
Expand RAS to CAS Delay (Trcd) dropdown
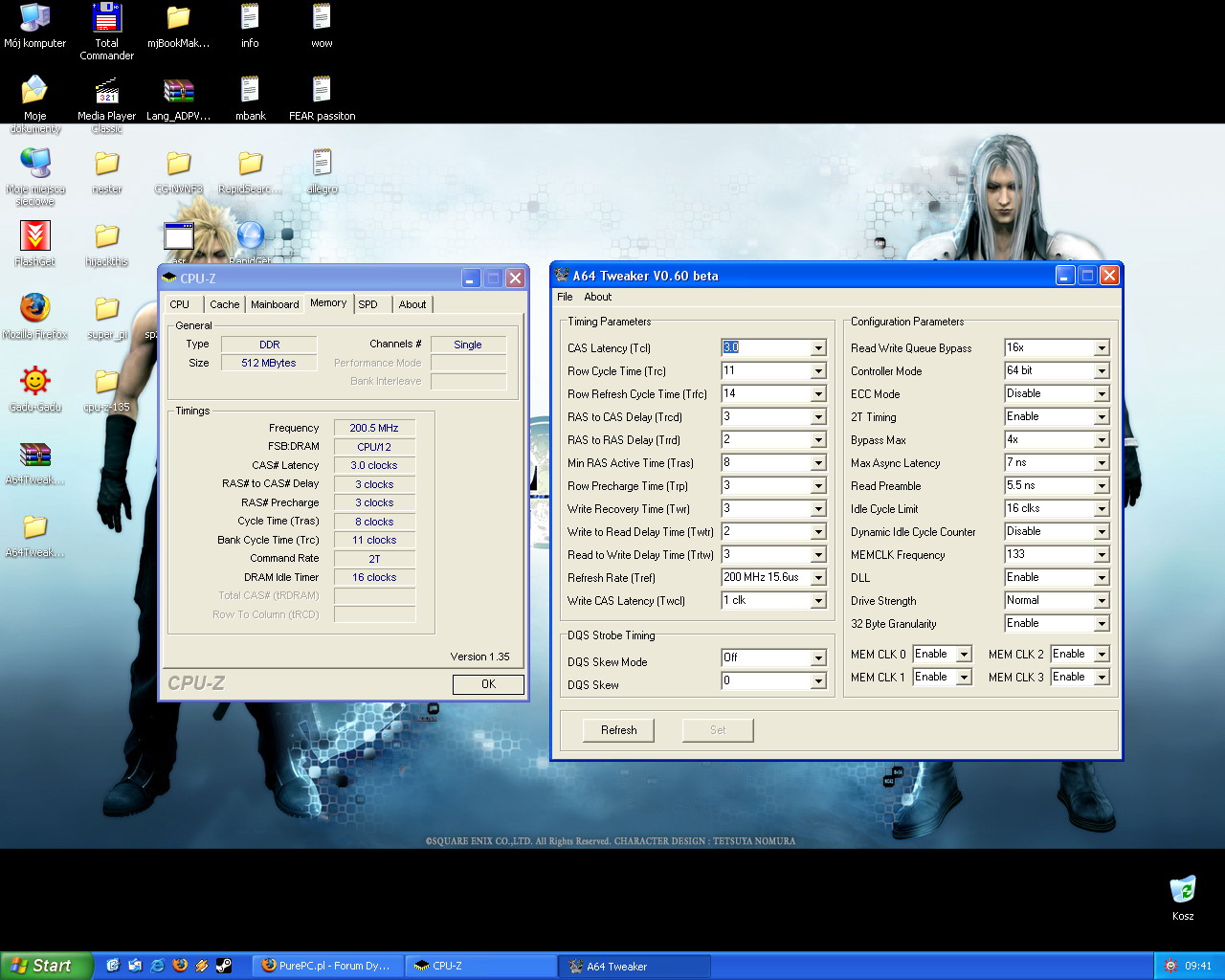pos(818,417)
